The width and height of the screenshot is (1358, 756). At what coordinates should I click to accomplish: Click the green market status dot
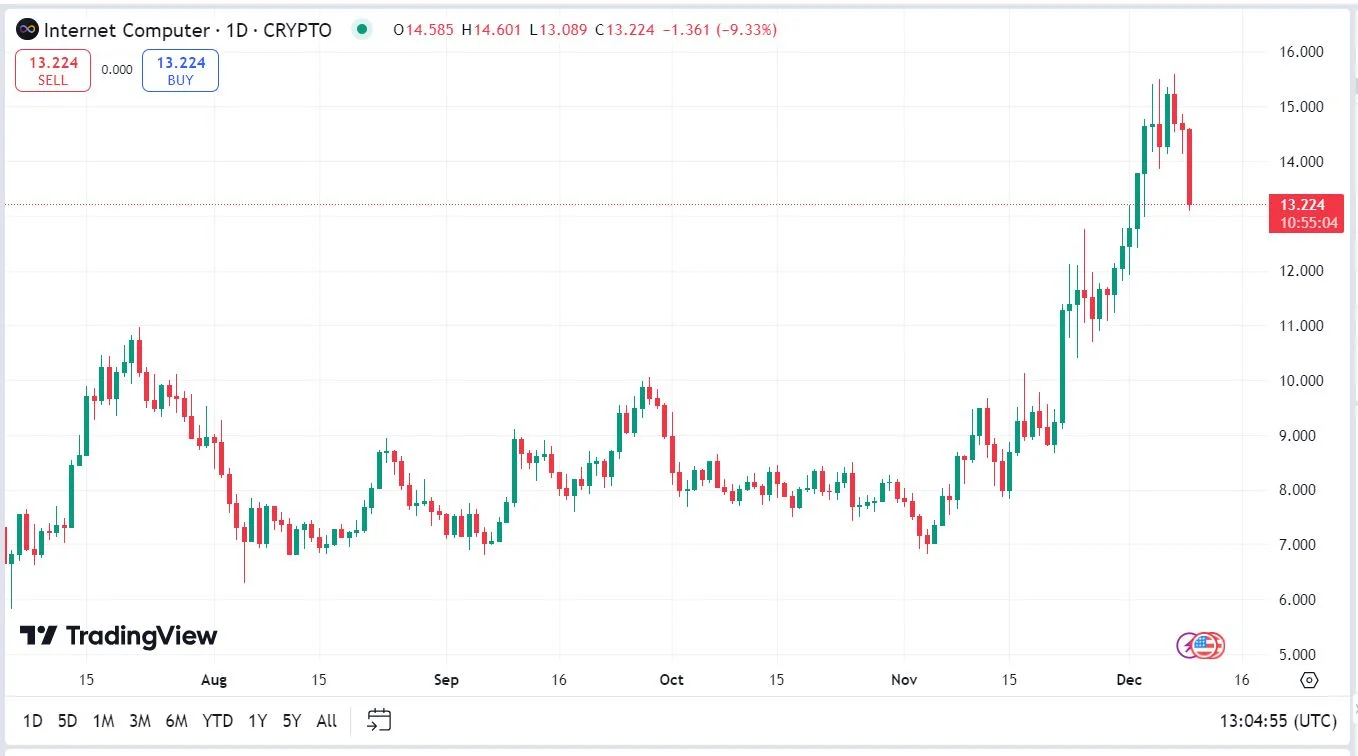click(x=362, y=29)
